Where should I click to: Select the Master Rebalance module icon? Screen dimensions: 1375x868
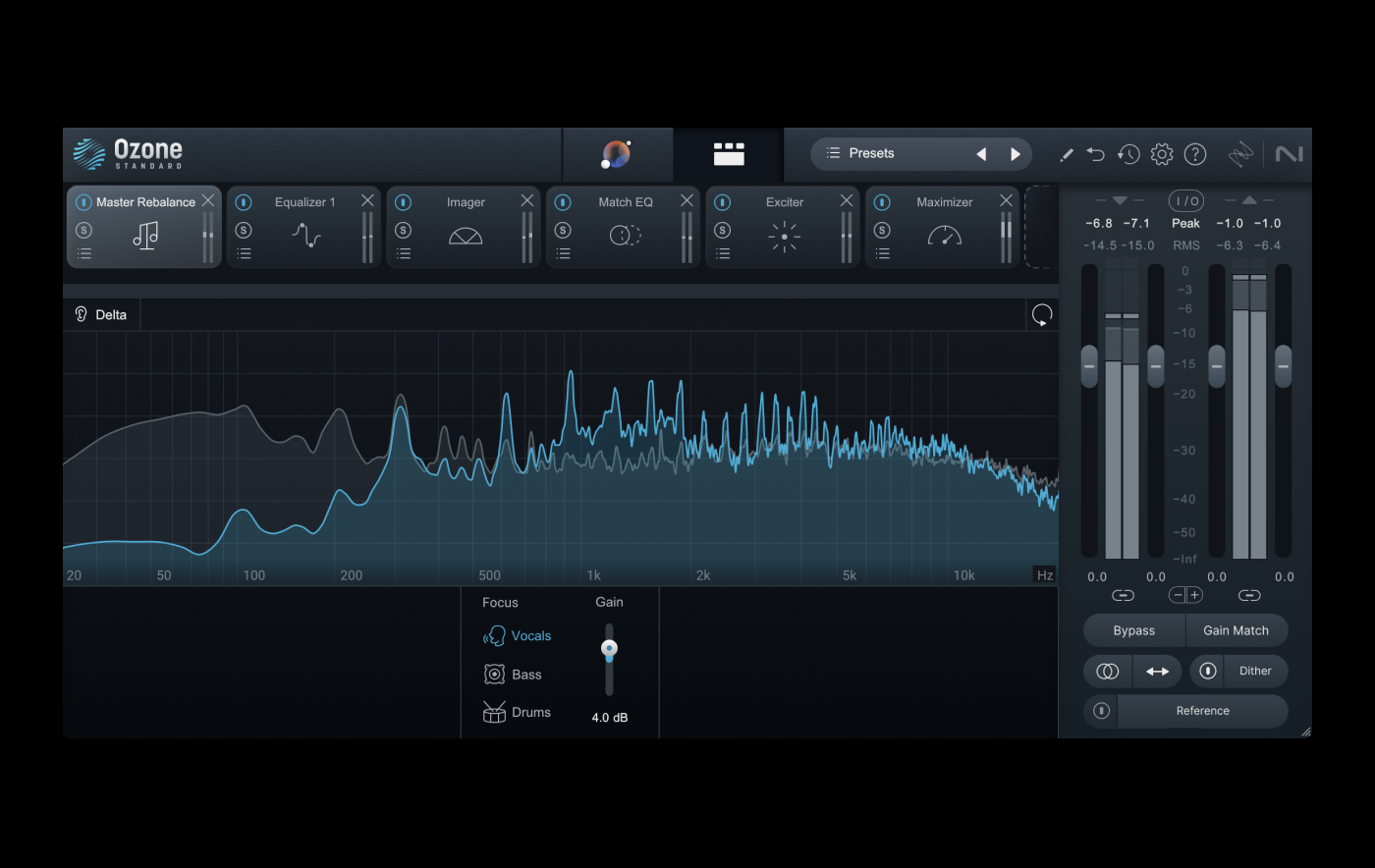click(145, 236)
